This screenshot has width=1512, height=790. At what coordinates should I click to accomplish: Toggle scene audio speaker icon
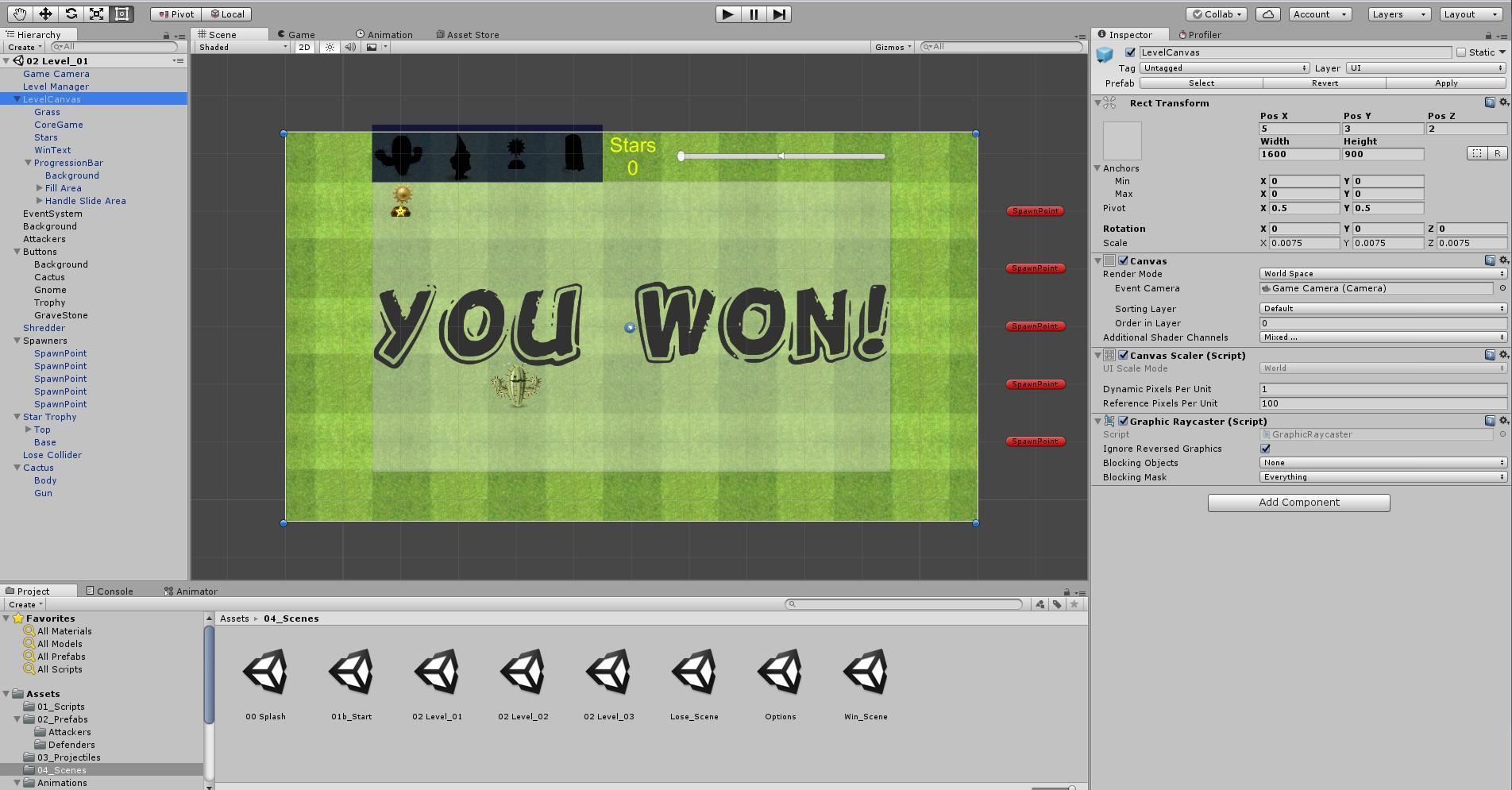350,47
